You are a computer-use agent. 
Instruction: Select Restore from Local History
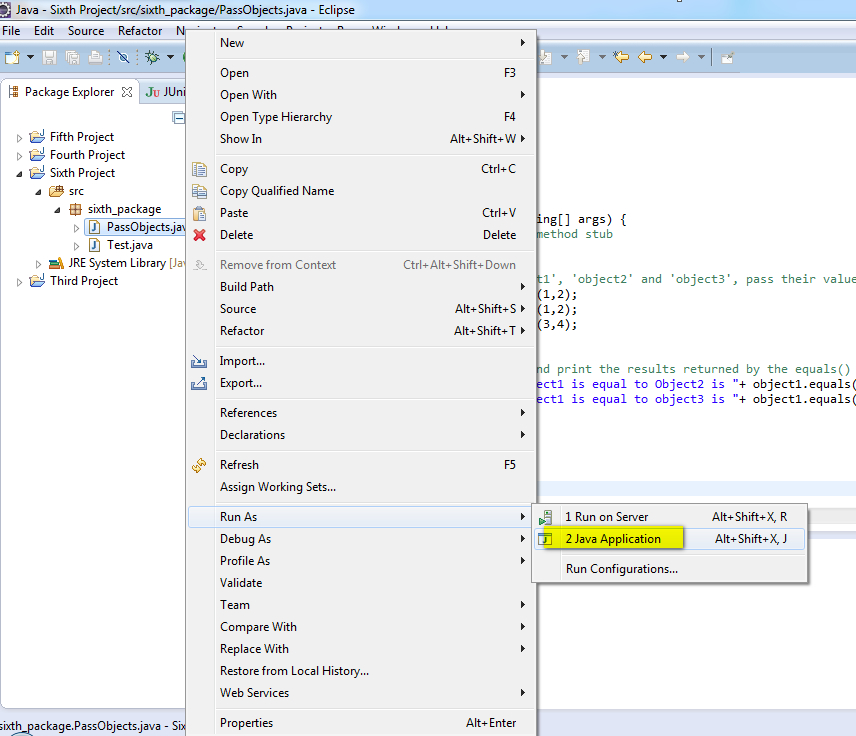tap(361, 670)
